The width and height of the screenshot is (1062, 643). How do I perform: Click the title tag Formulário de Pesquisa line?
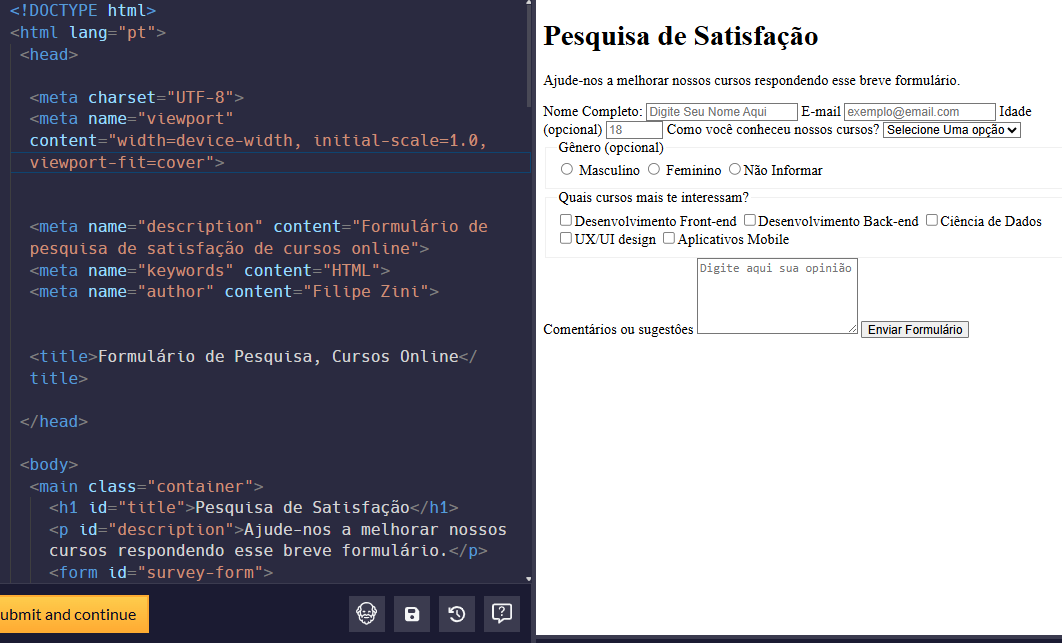click(x=253, y=367)
